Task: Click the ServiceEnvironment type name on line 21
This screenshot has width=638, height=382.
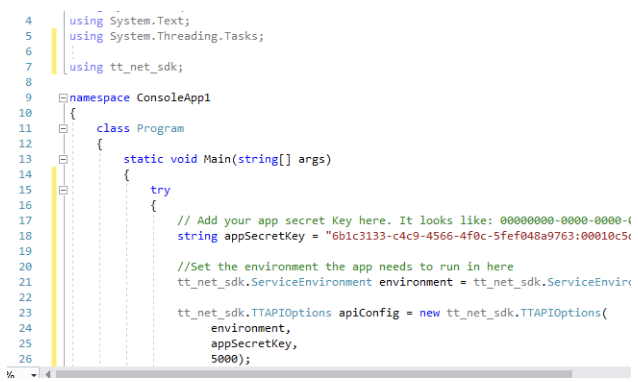Action: [311, 282]
